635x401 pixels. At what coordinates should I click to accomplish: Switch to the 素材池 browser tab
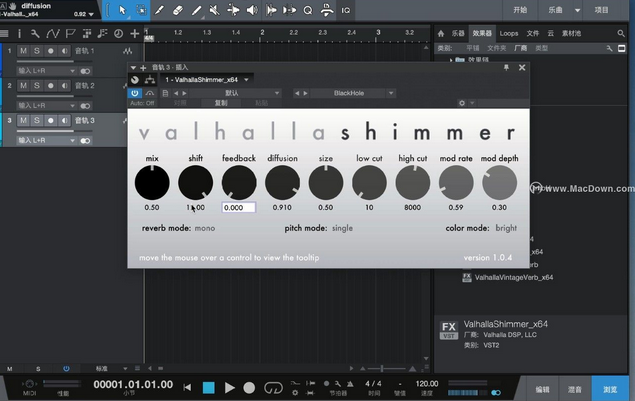[x=571, y=34]
